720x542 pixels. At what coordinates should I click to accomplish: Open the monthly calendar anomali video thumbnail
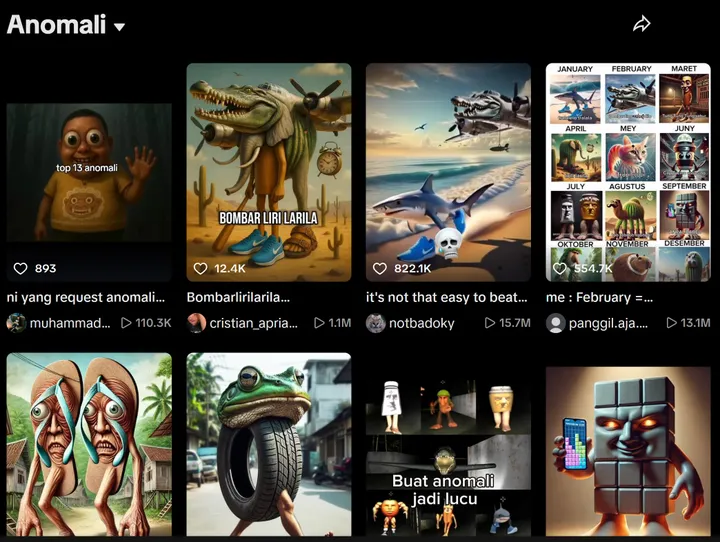click(x=628, y=172)
